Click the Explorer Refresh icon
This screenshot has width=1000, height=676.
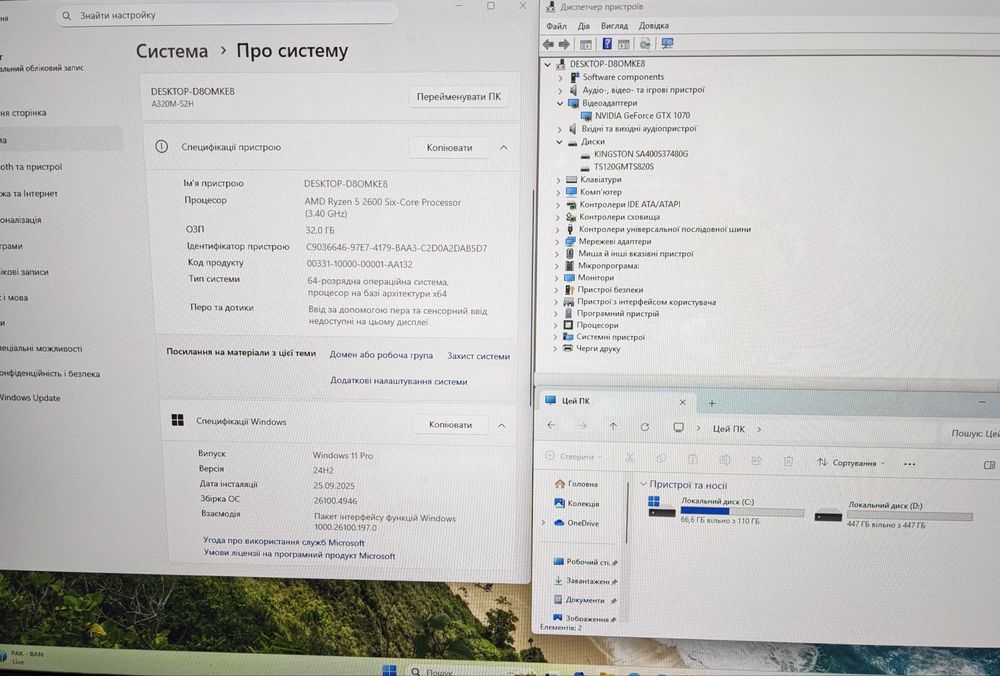645,427
